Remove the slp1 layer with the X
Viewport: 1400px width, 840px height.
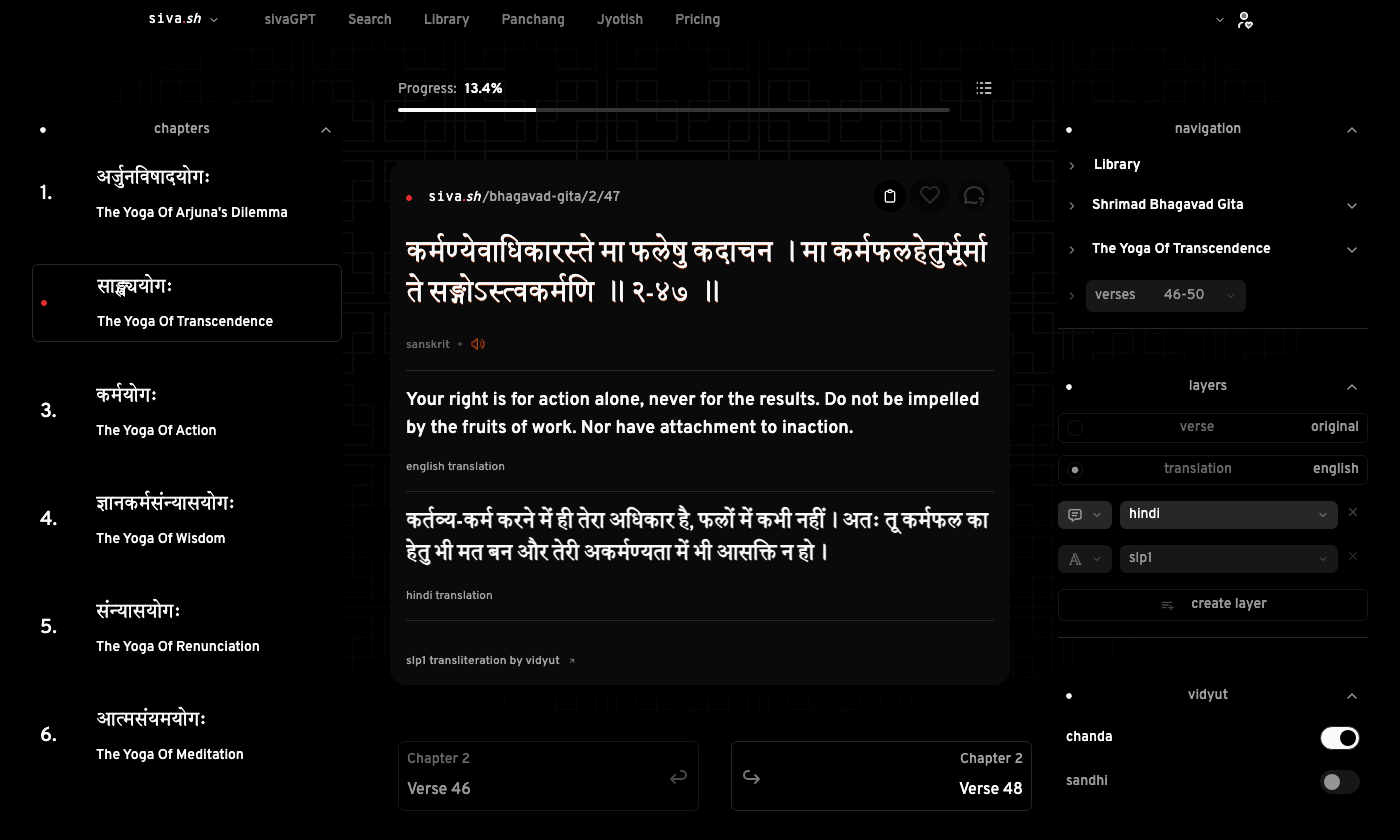click(1353, 557)
